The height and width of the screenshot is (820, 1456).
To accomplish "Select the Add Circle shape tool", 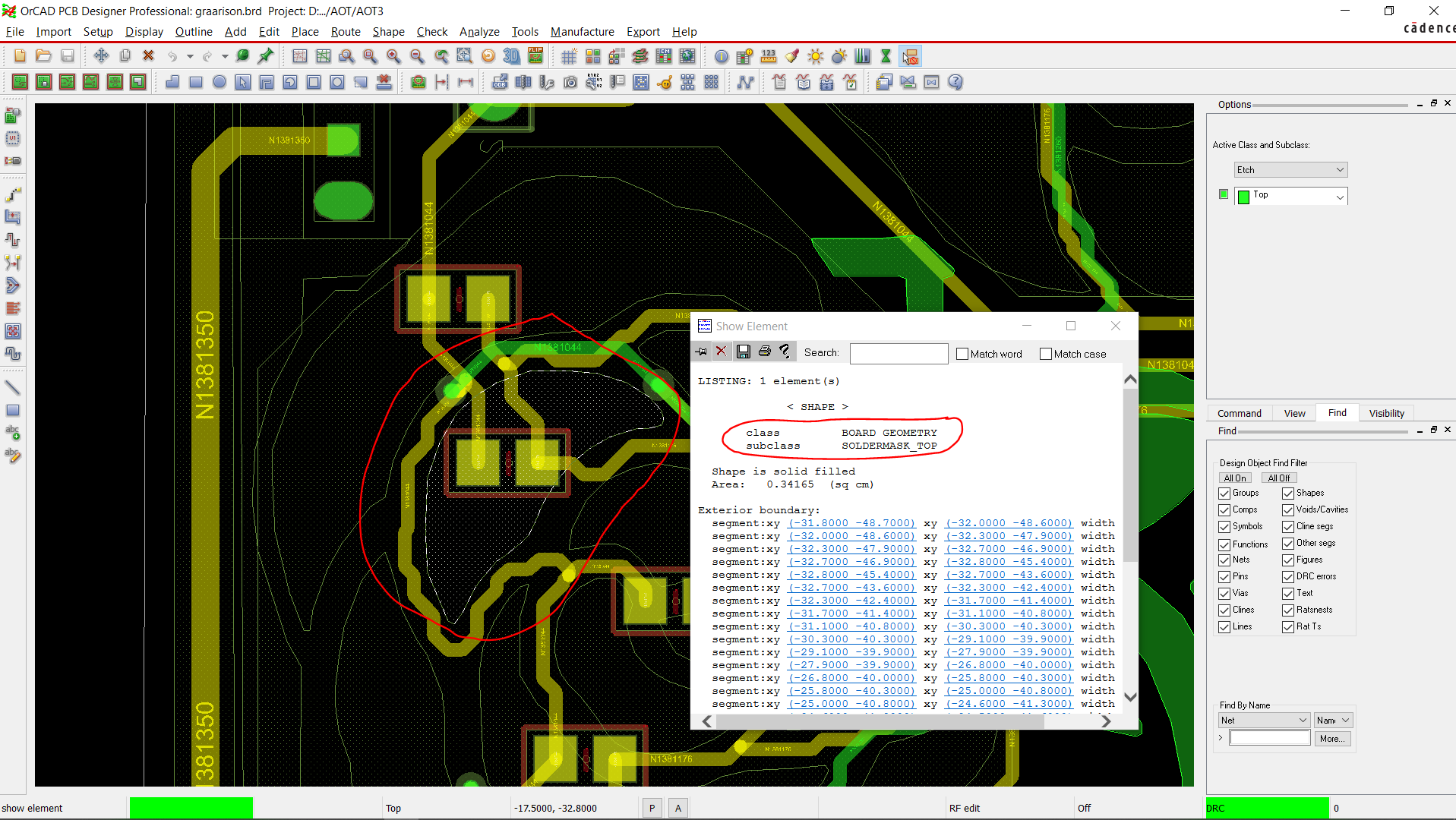I will coord(220,82).
